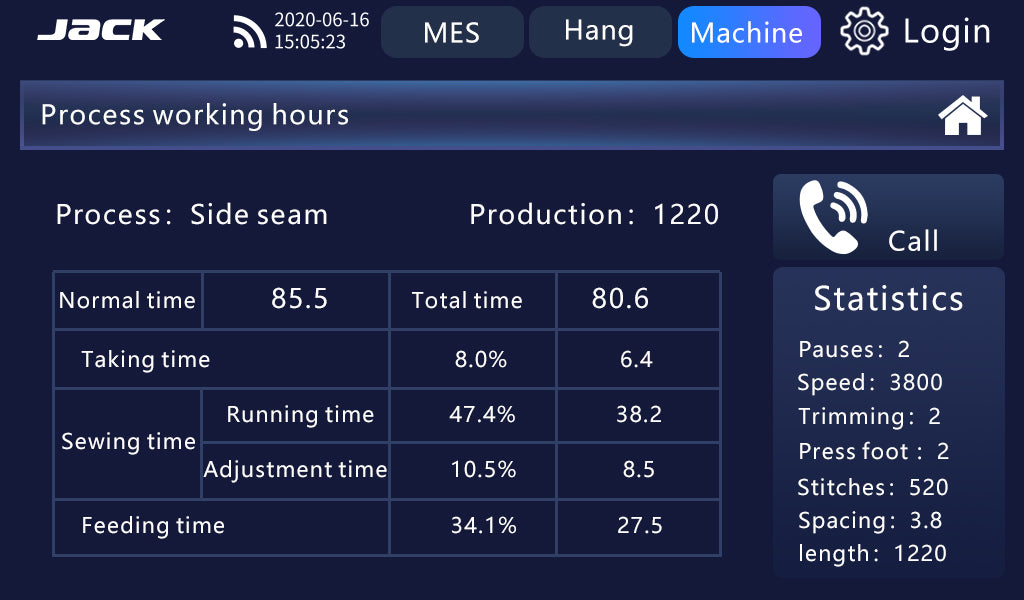Click the Statistics panel heading

(888, 299)
